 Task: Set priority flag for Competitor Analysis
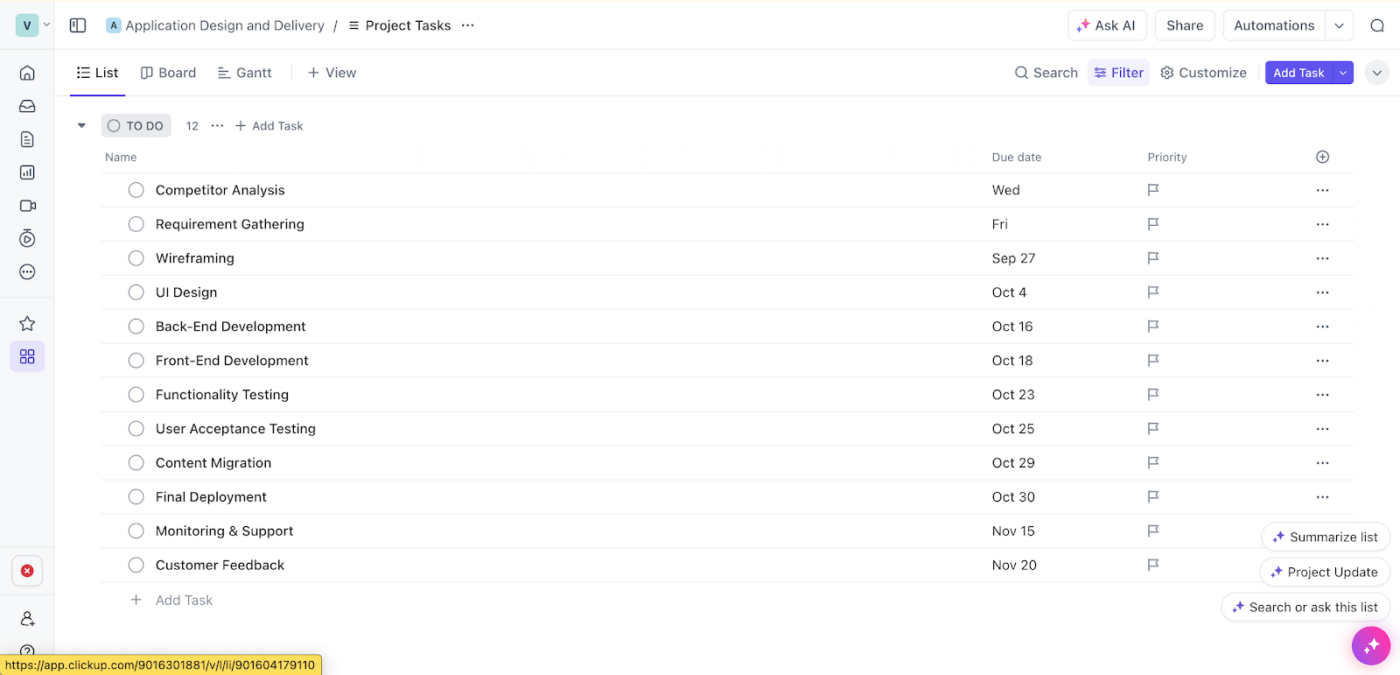[1153, 190]
